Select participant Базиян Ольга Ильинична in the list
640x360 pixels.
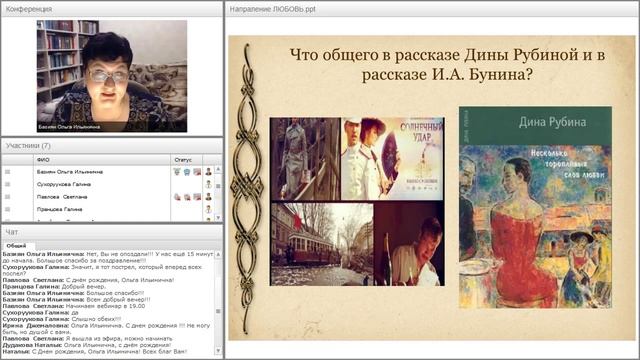pos(70,172)
